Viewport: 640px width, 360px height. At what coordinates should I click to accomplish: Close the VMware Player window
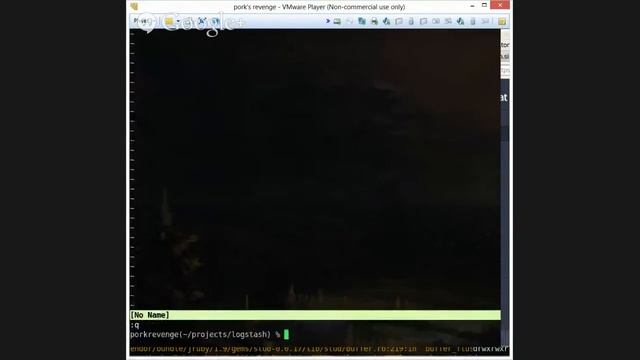coord(500,5)
